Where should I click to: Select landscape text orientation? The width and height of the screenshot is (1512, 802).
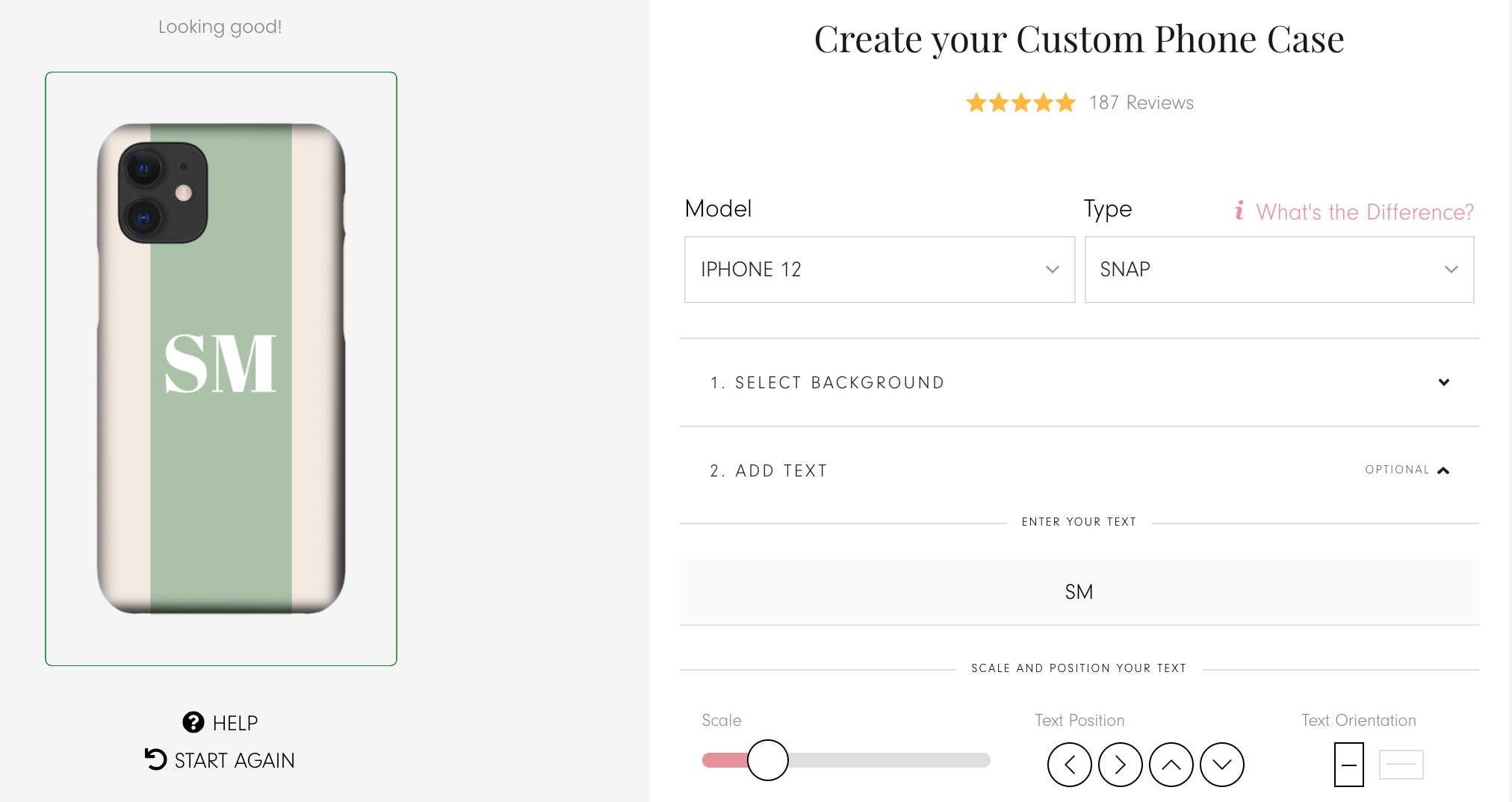click(x=1401, y=765)
